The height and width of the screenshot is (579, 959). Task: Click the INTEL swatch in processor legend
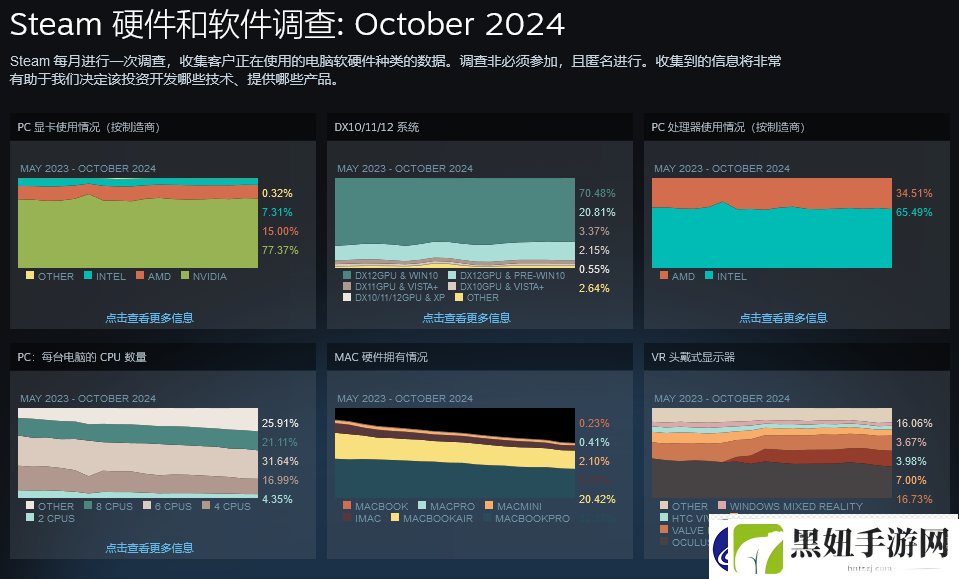pos(709,275)
